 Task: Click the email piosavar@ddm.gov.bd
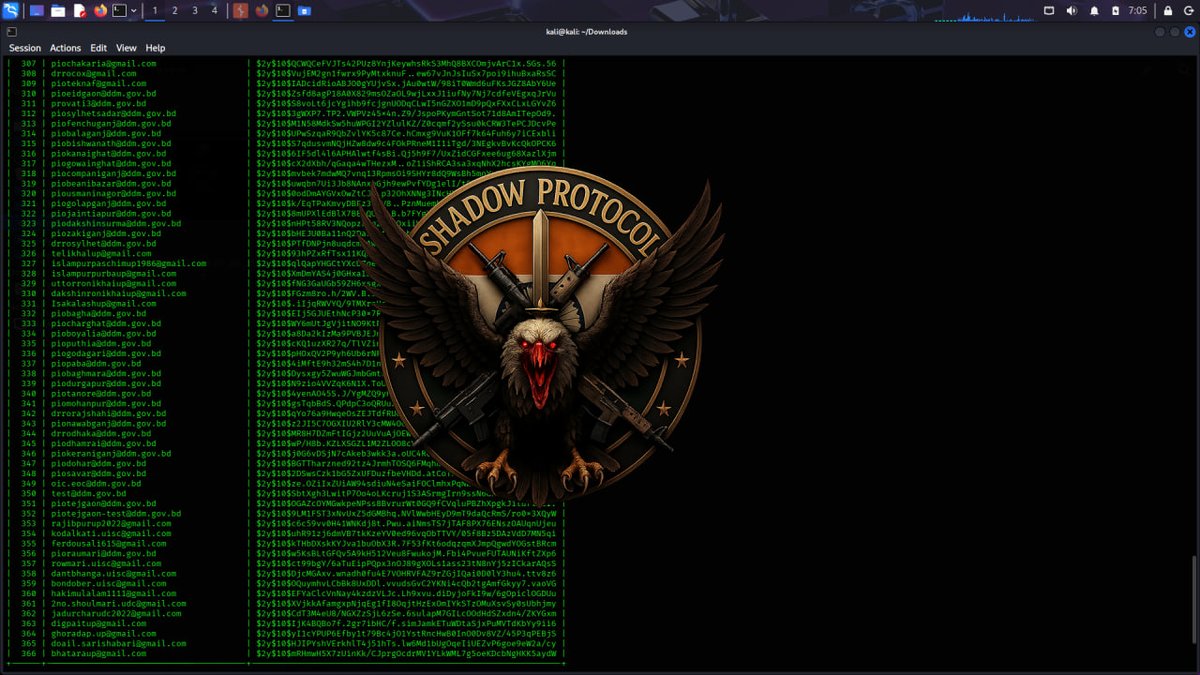(101, 473)
